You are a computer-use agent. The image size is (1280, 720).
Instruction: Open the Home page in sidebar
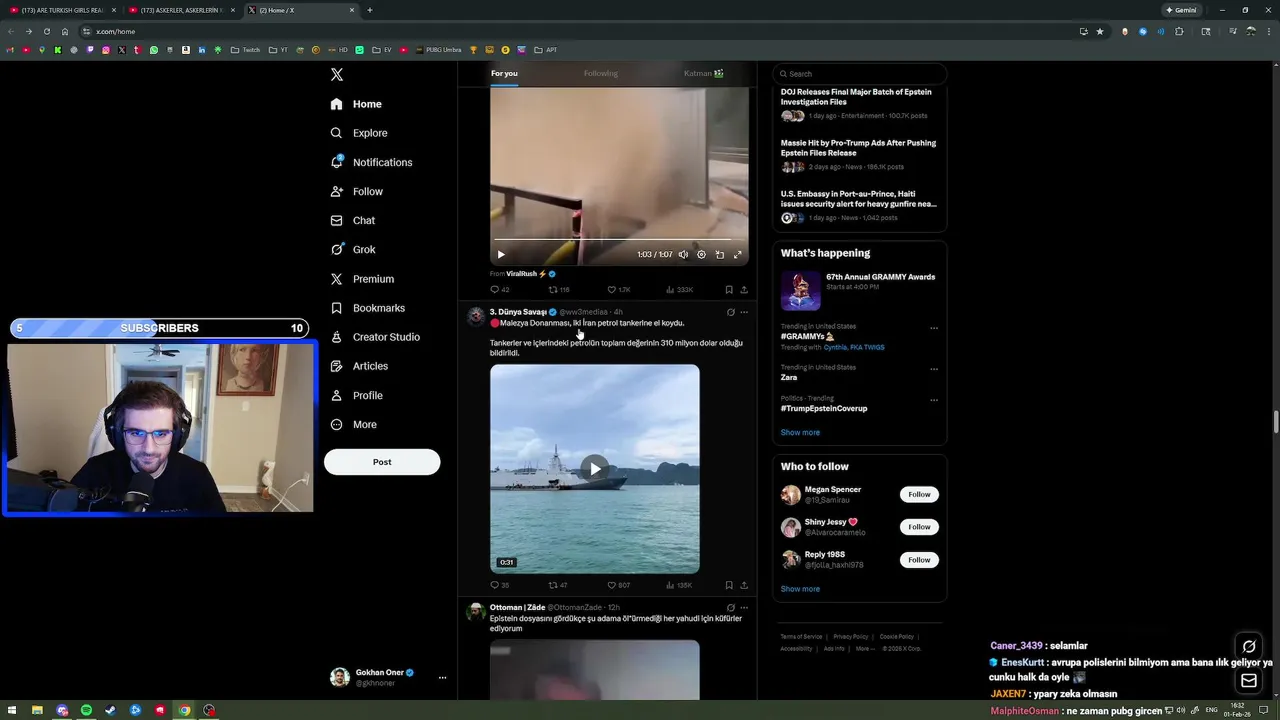(x=356, y=104)
